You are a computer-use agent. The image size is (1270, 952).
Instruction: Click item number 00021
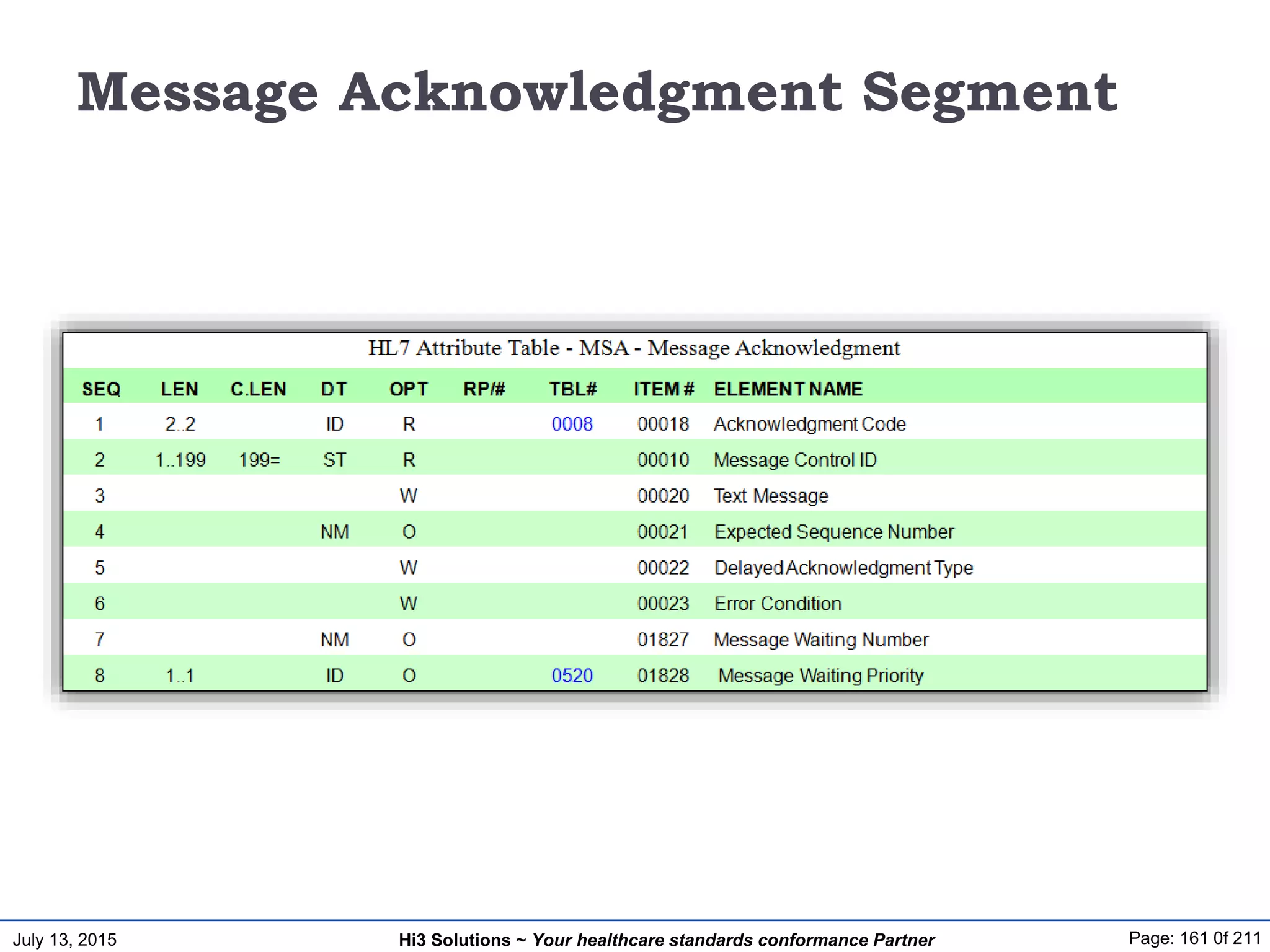click(663, 532)
